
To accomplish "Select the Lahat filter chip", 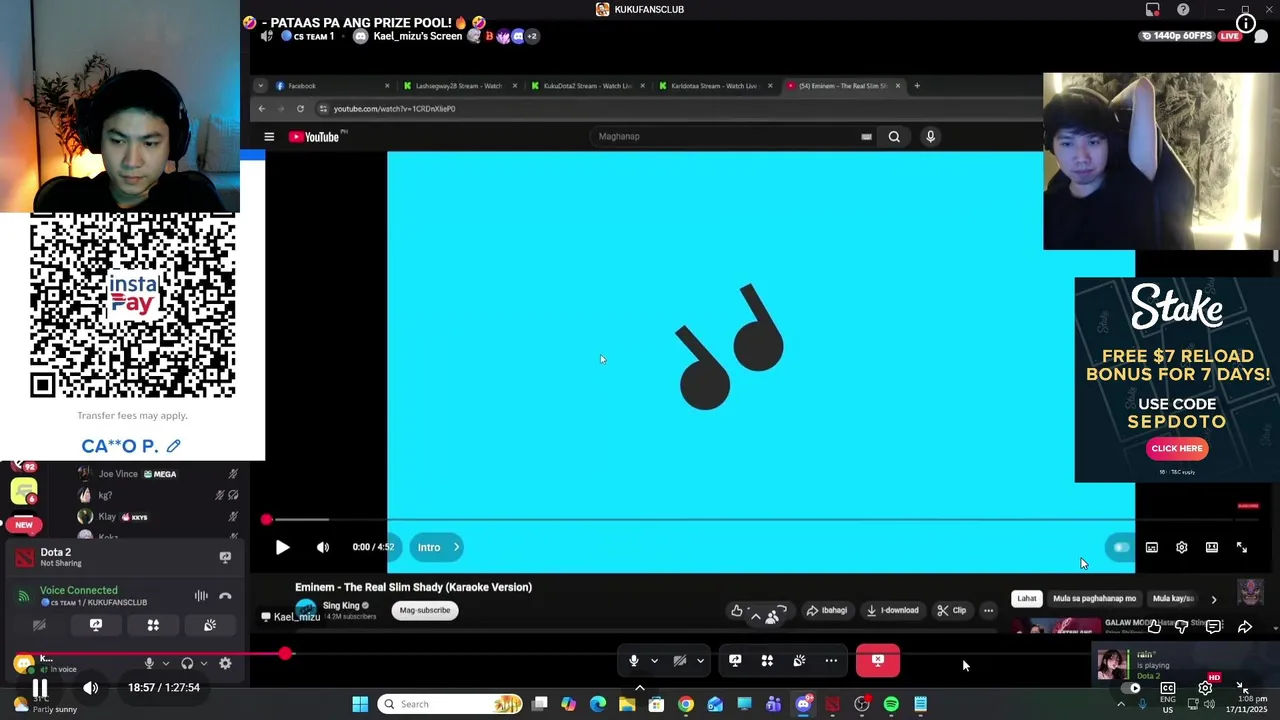I will click(x=1027, y=598).
